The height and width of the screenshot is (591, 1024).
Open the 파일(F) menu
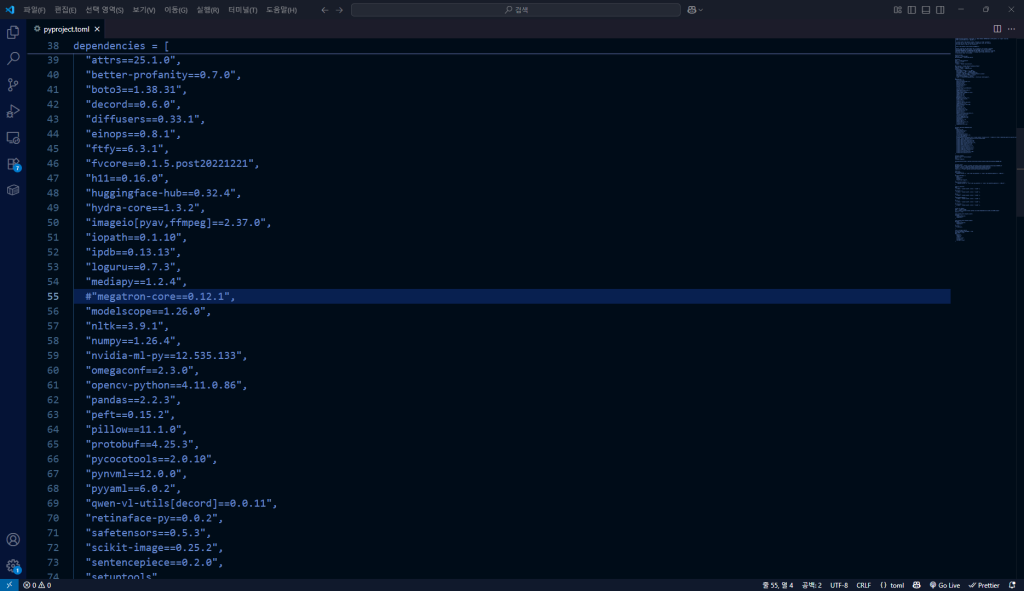coord(35,9)
